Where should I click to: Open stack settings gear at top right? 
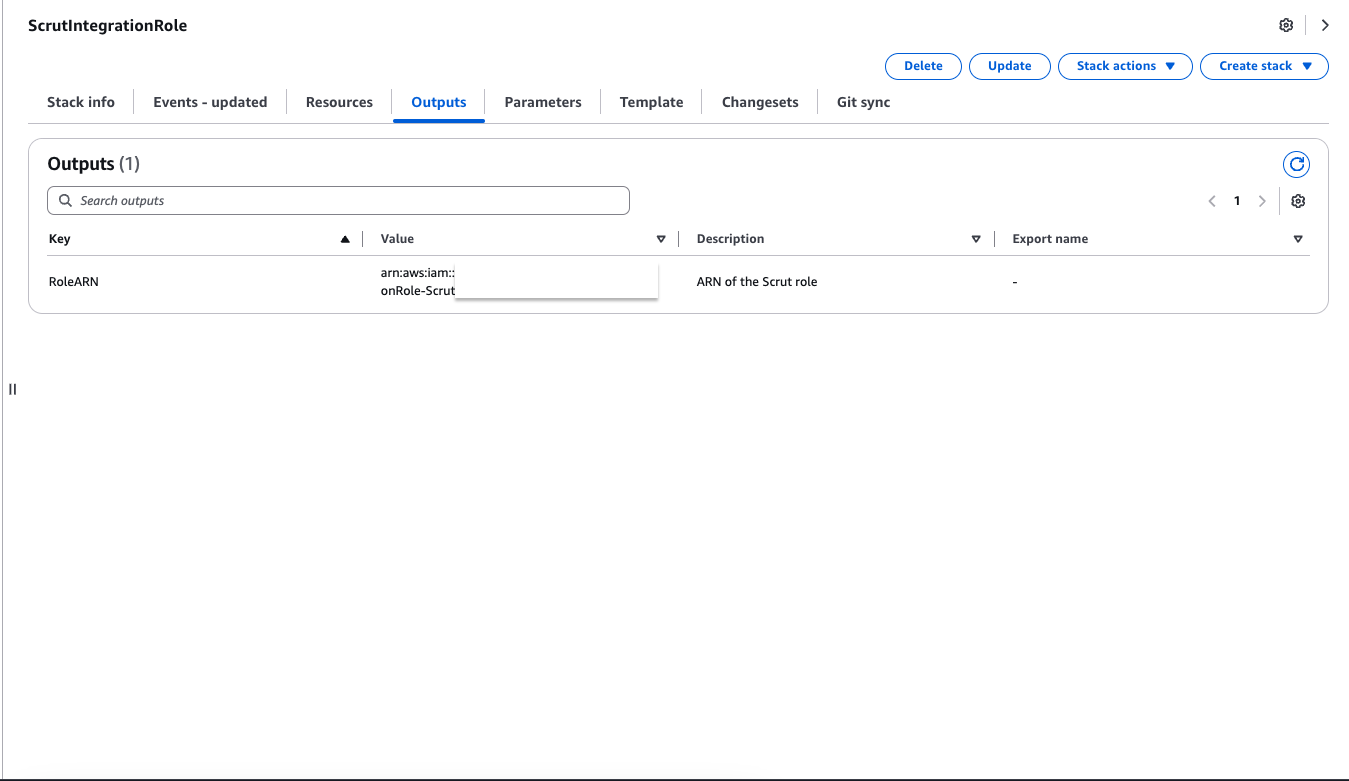(x=1286, y=25)
